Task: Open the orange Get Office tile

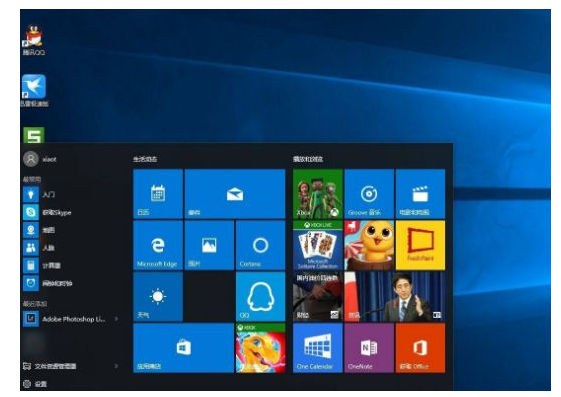Action: 420,348
